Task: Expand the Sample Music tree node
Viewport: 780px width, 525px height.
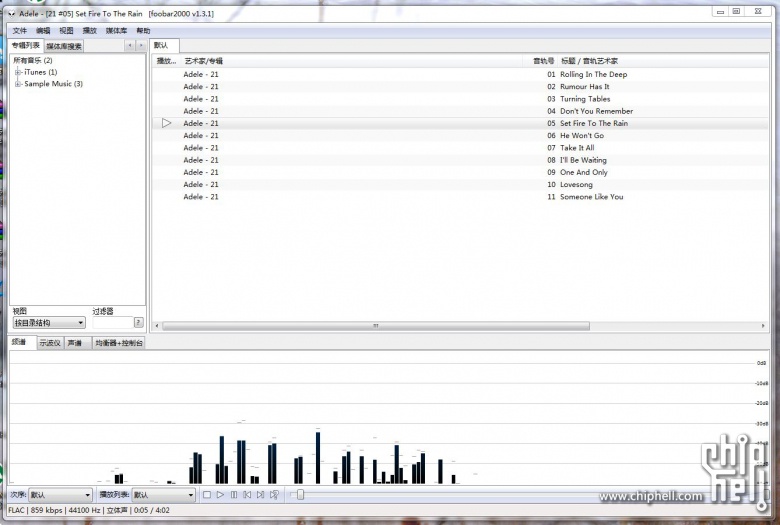Action: coord(17,84)
